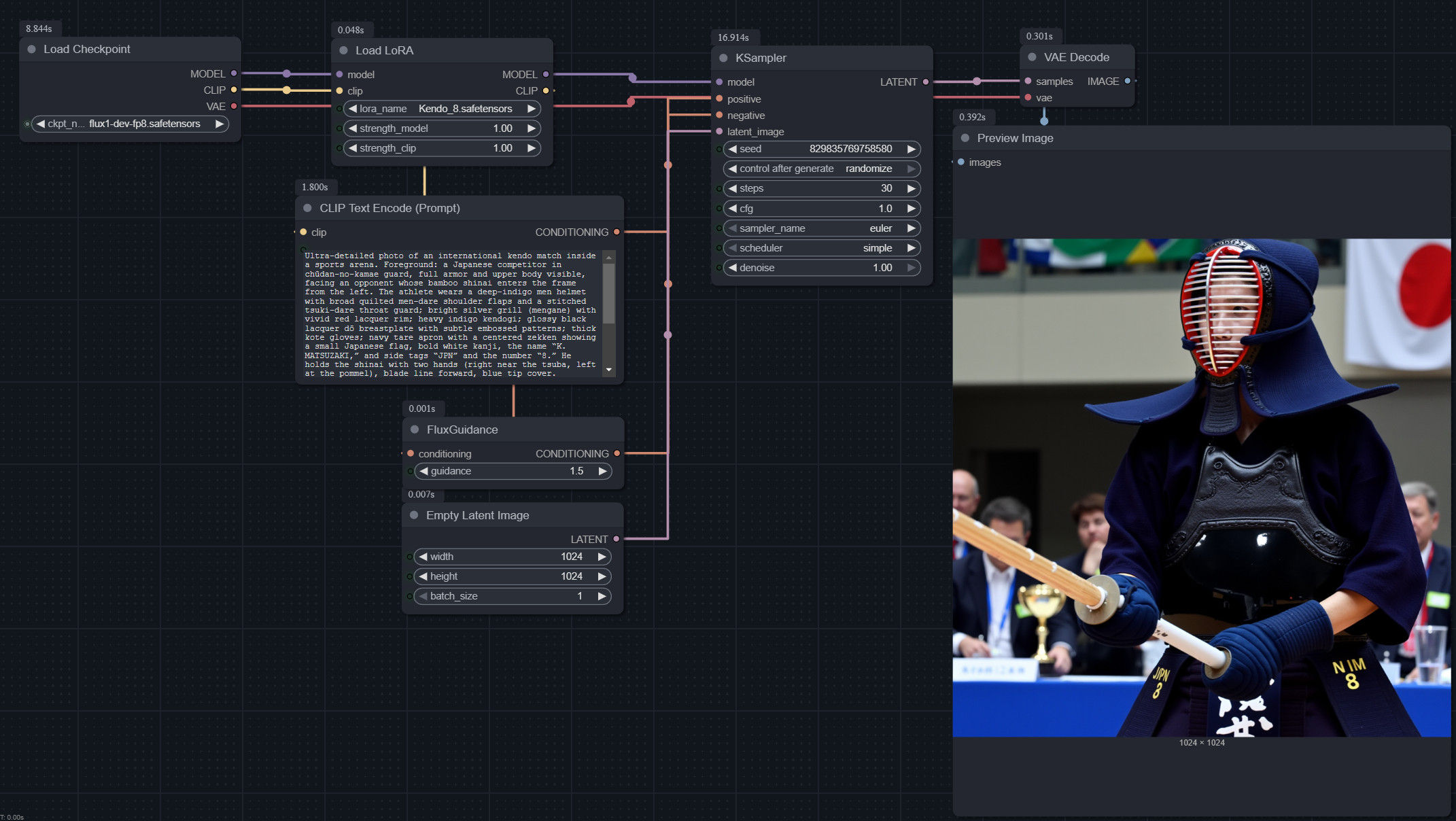Click the prompt scrollbar up arrow
This screenshot has width=1456, height=821.
(609, 258)
